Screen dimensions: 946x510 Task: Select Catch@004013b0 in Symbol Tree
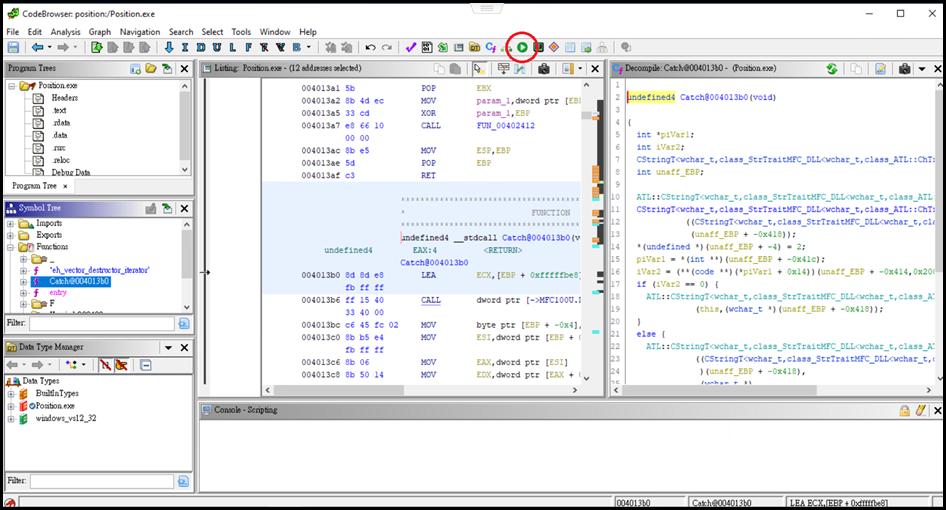coord(80,281)
